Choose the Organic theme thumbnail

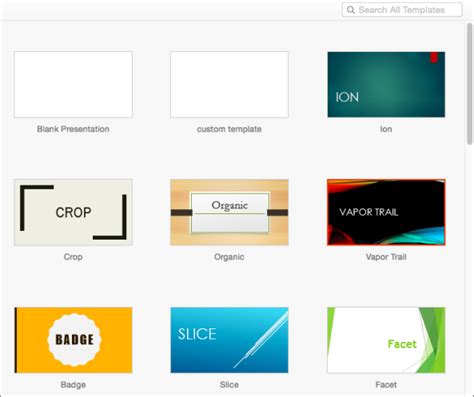point(229,212)
